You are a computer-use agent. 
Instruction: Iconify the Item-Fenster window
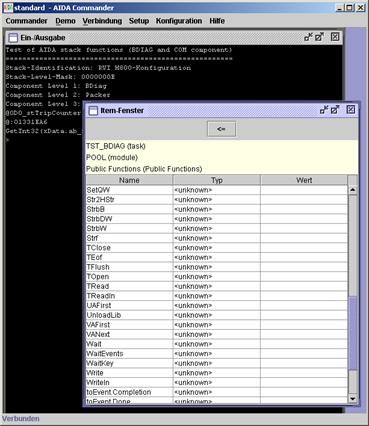click(324, 110)
